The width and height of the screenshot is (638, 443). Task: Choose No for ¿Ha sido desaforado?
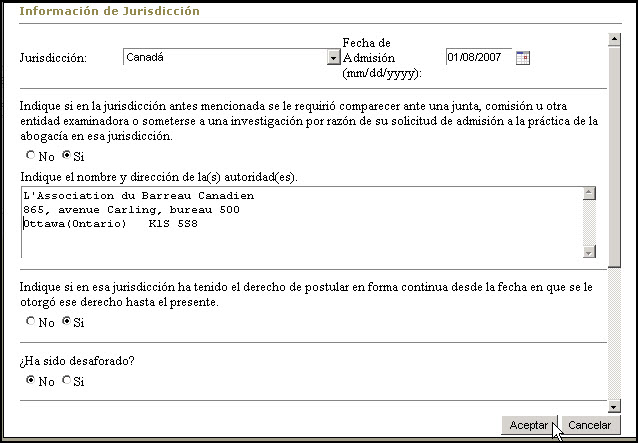[31, 381]
